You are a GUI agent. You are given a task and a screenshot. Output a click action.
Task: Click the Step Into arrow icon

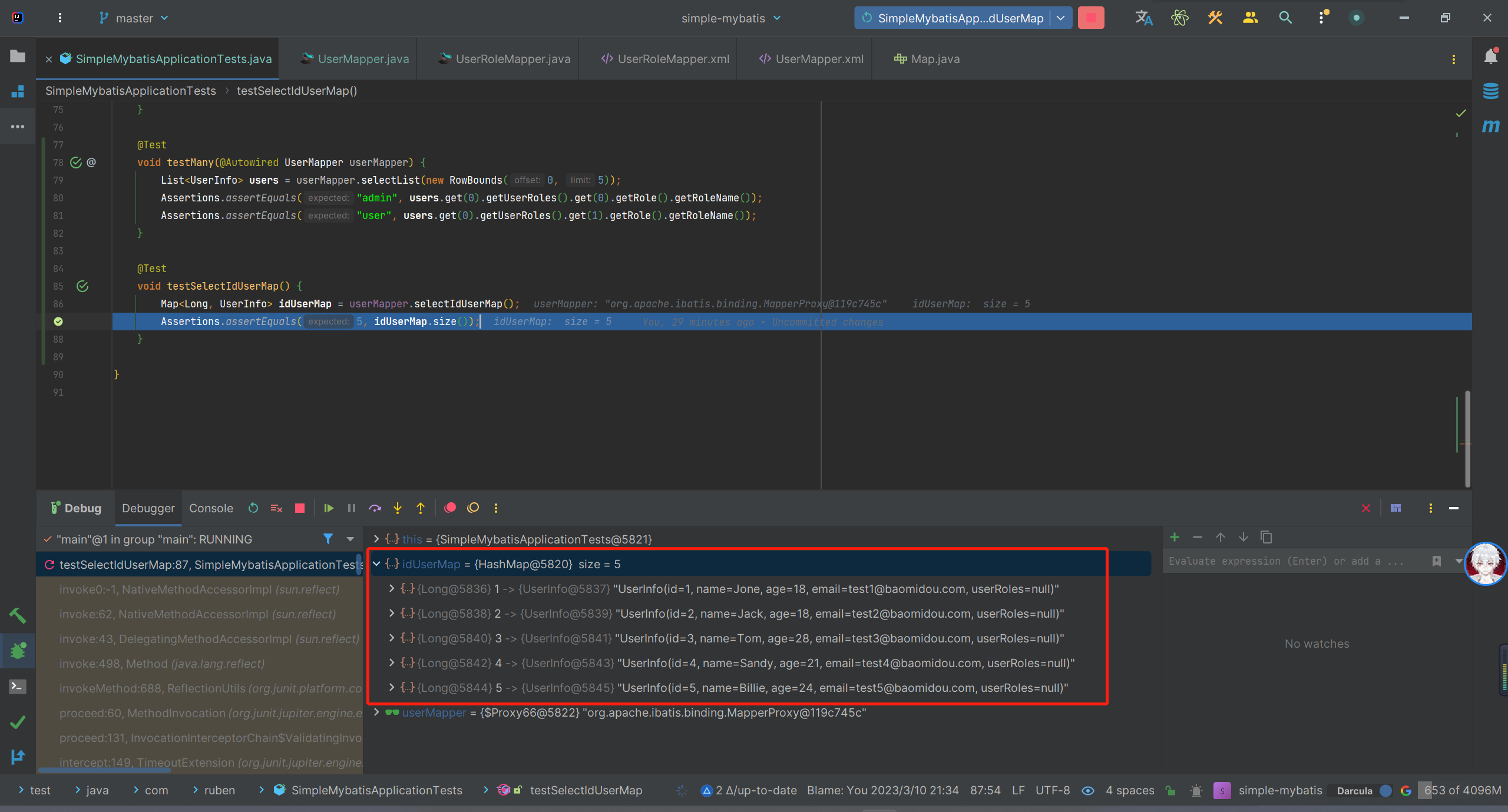[398, 508]
